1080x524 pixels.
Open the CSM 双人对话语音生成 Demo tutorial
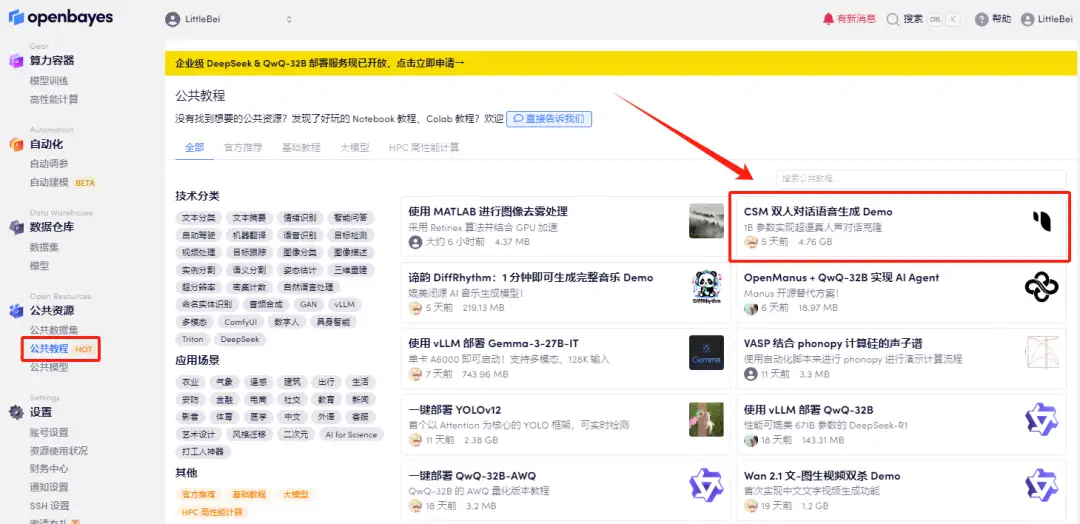pos(818,212)
